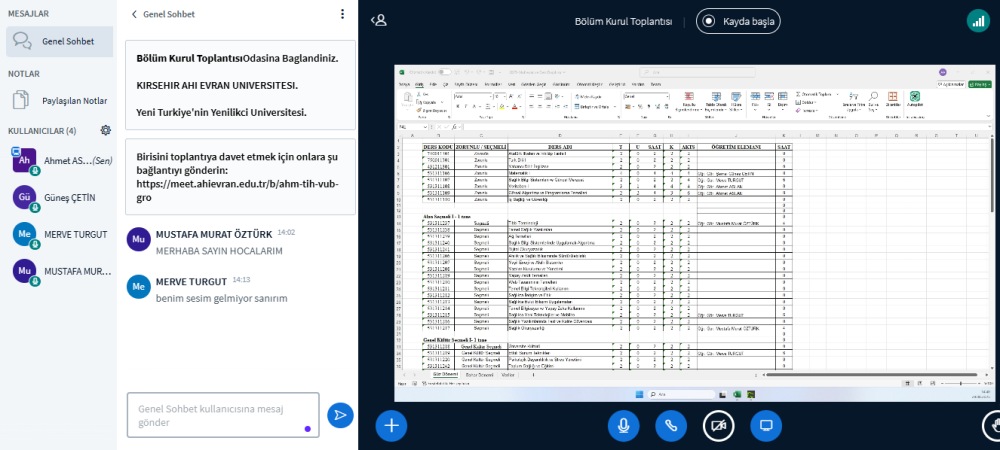1000x450 pixels.
Task: Collapse Genel Sohbet chat with back chevron
Action: click(x=135, y=14)
